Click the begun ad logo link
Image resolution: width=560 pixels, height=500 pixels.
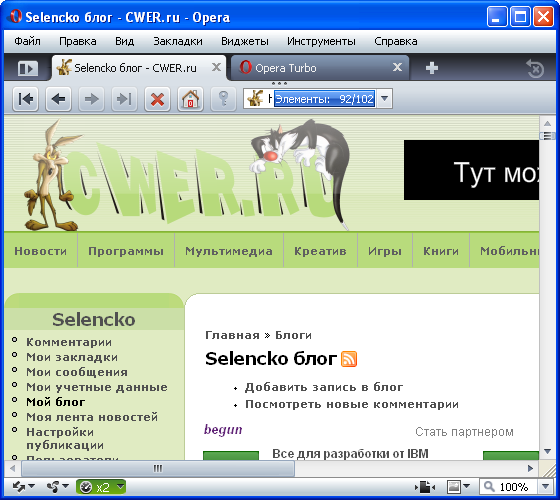[x=223, y=430]
